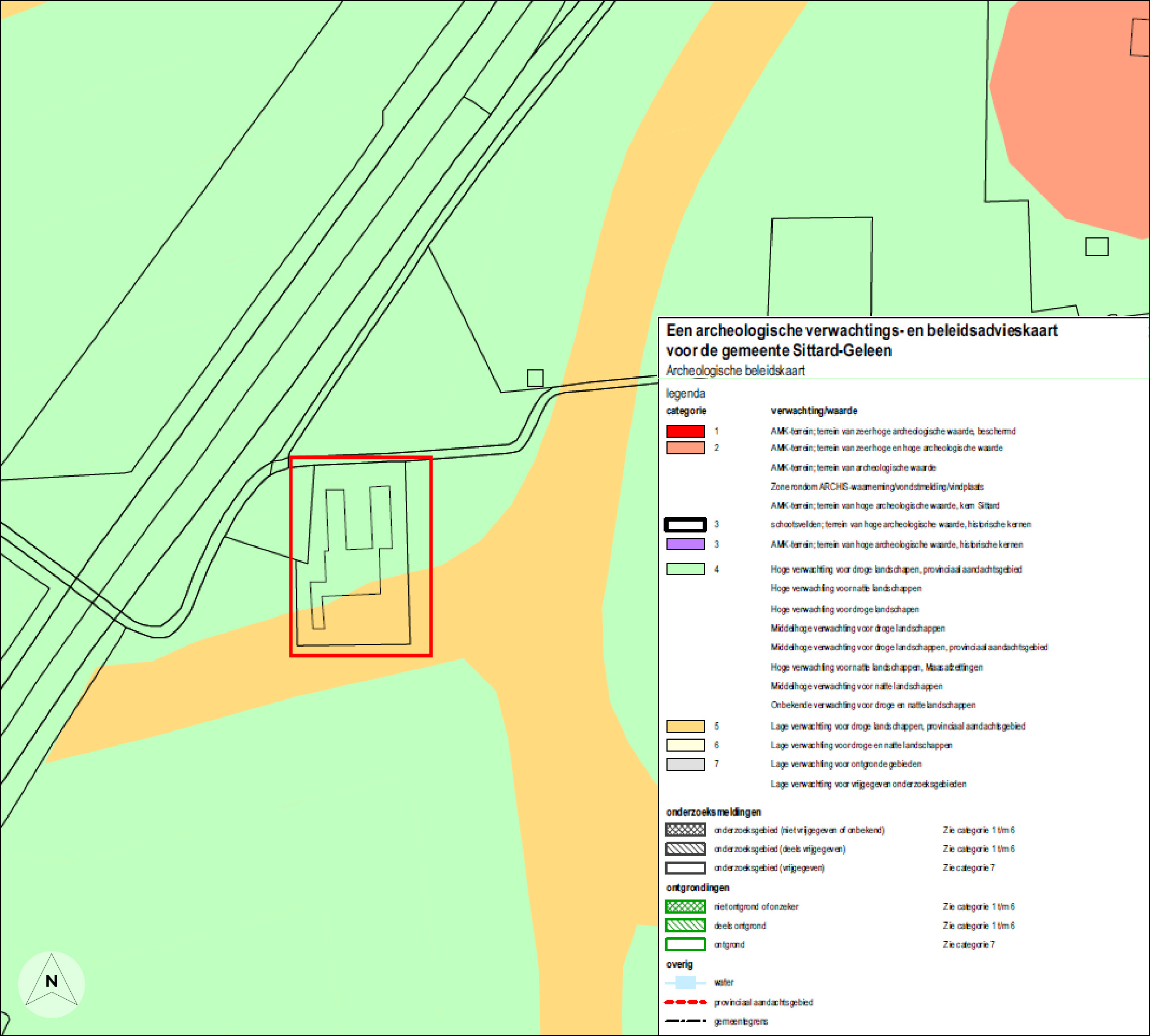
Task: Click 'Lage verwachting voor ontgronde gebieden' text
Action: coord(845,764)
